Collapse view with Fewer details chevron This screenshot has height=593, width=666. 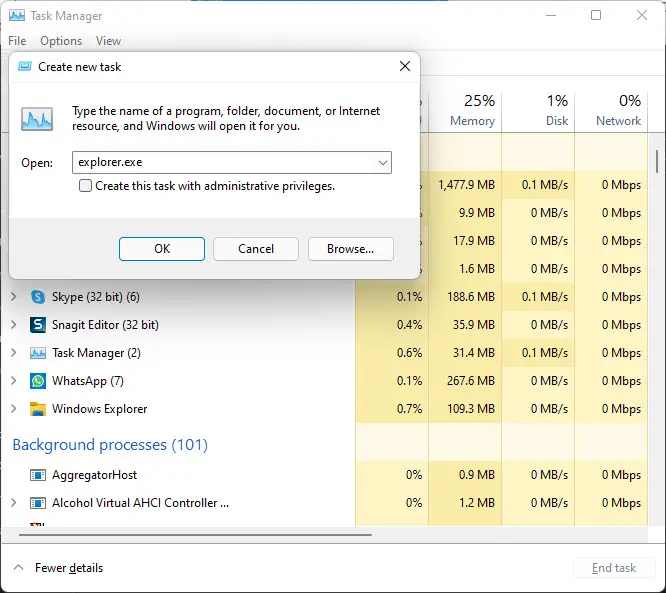tap(18, 568)
